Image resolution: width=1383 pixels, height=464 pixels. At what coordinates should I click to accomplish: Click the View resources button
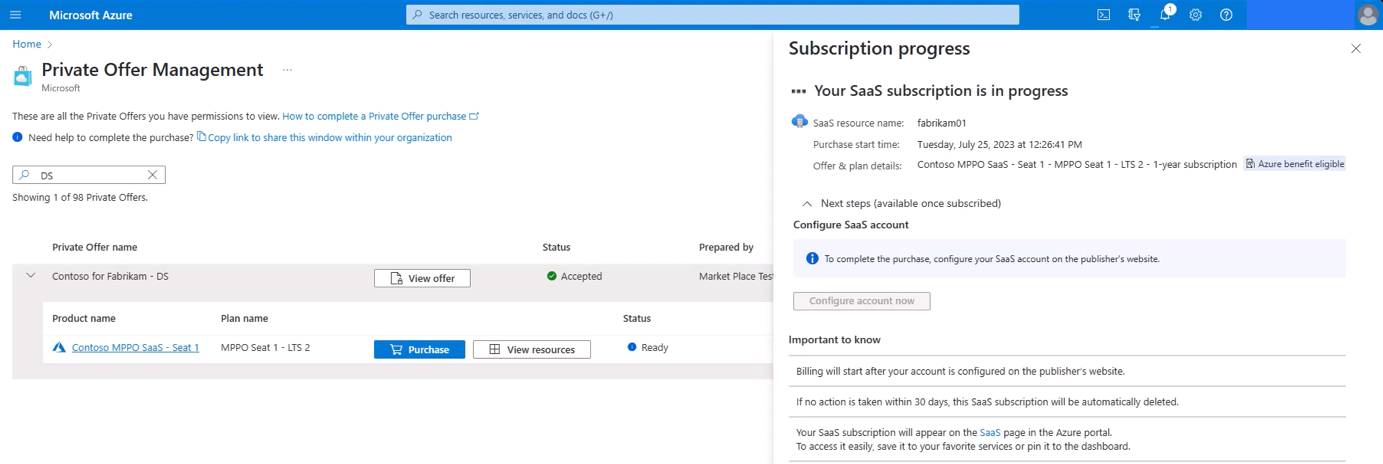pos(531,349)
